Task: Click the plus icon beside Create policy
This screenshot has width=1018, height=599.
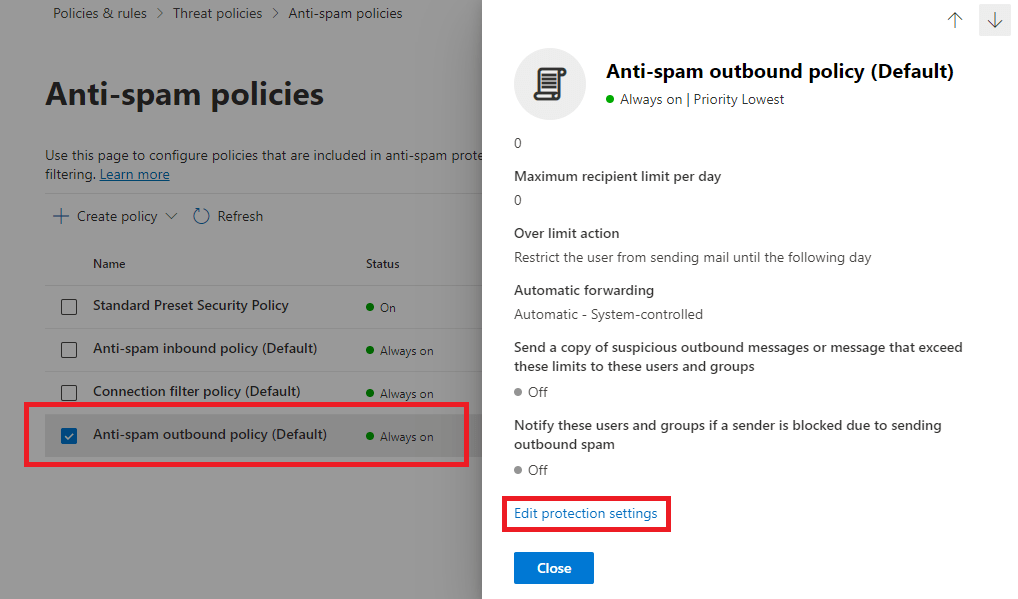Action: [61, 216]
